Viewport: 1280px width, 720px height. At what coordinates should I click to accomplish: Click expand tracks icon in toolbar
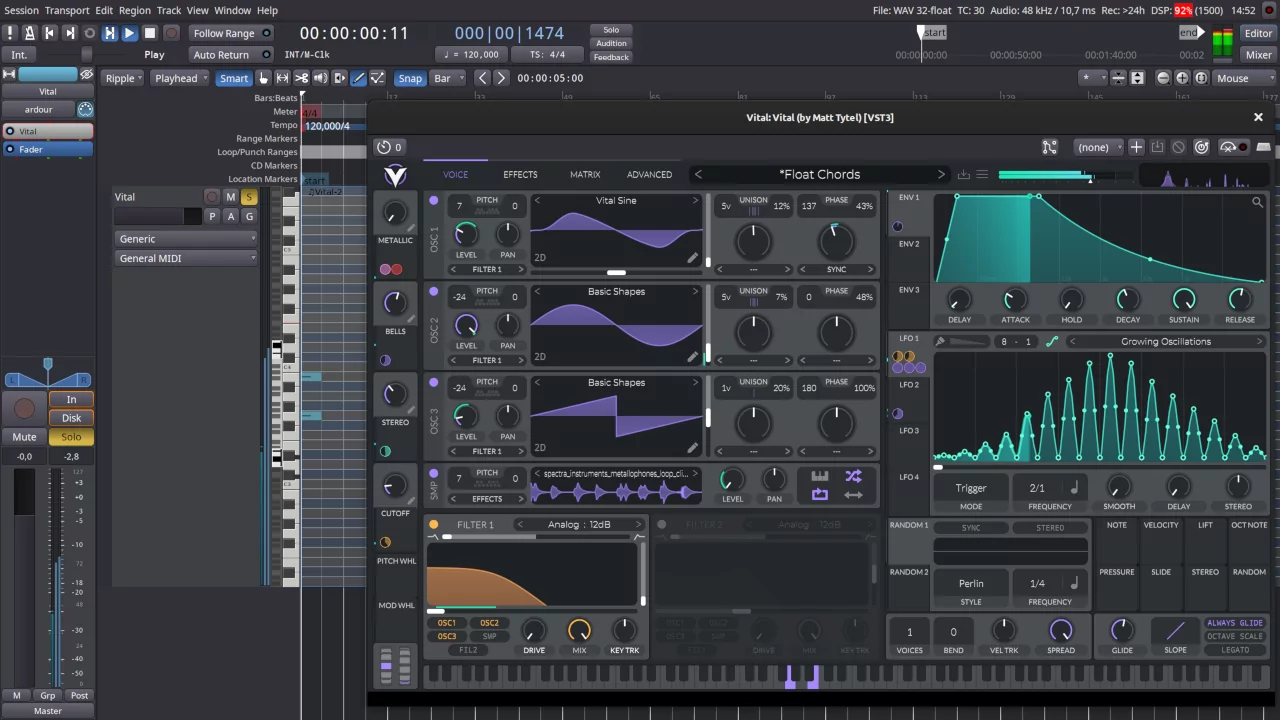point(1137,78)
